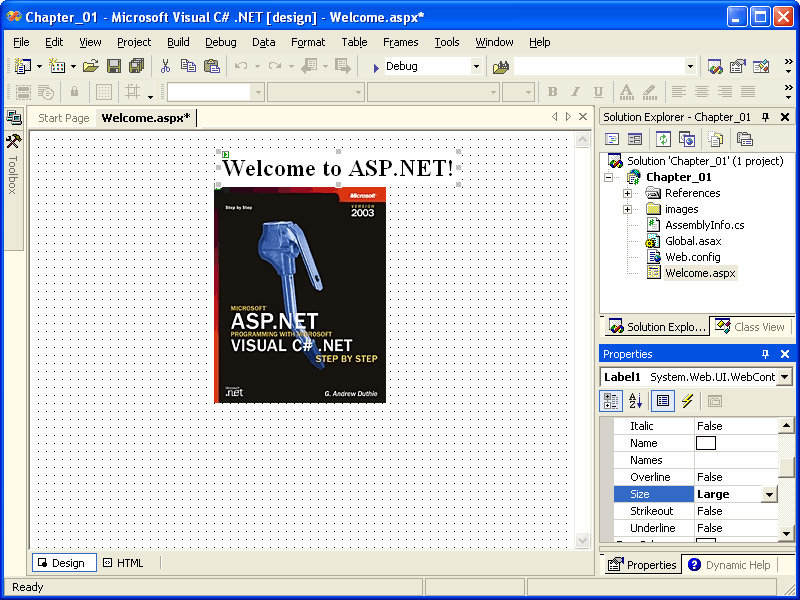Click the Refresh icon in Solution Explorer
This screenshot has height=600, width=800.
(x=662, y=139)
